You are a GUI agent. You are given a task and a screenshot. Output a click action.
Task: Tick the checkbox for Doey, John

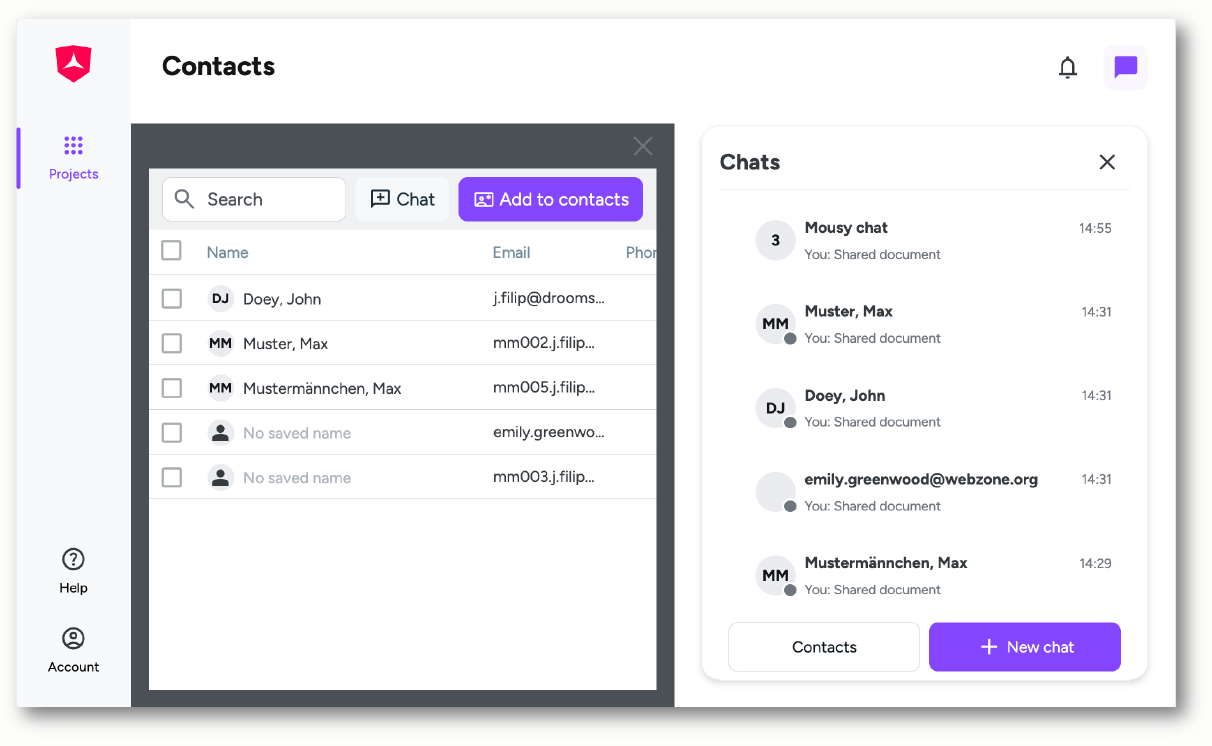pos(172,298)
